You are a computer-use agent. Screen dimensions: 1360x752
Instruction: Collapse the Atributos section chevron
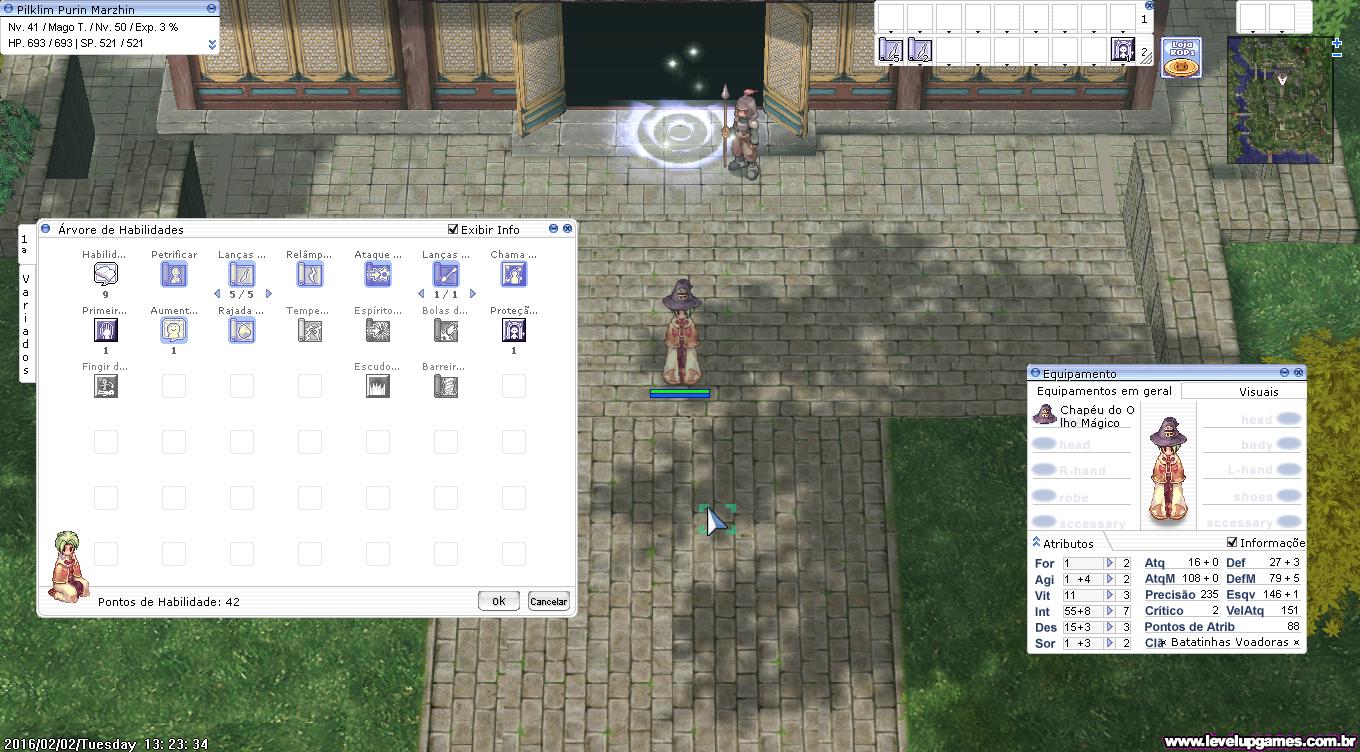pos(1036,542)
